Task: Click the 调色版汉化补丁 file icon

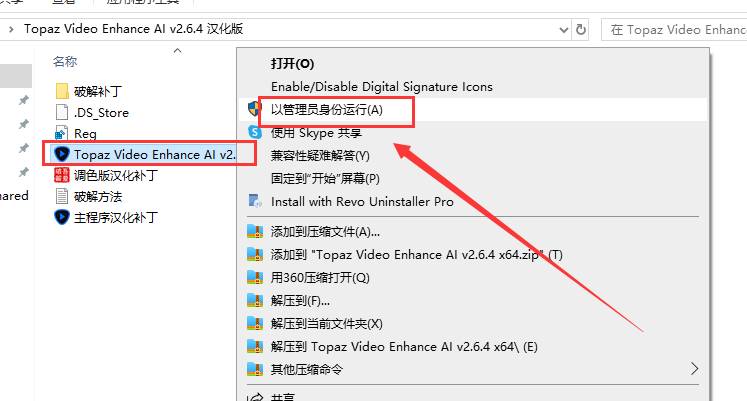Action: point(62,175)
